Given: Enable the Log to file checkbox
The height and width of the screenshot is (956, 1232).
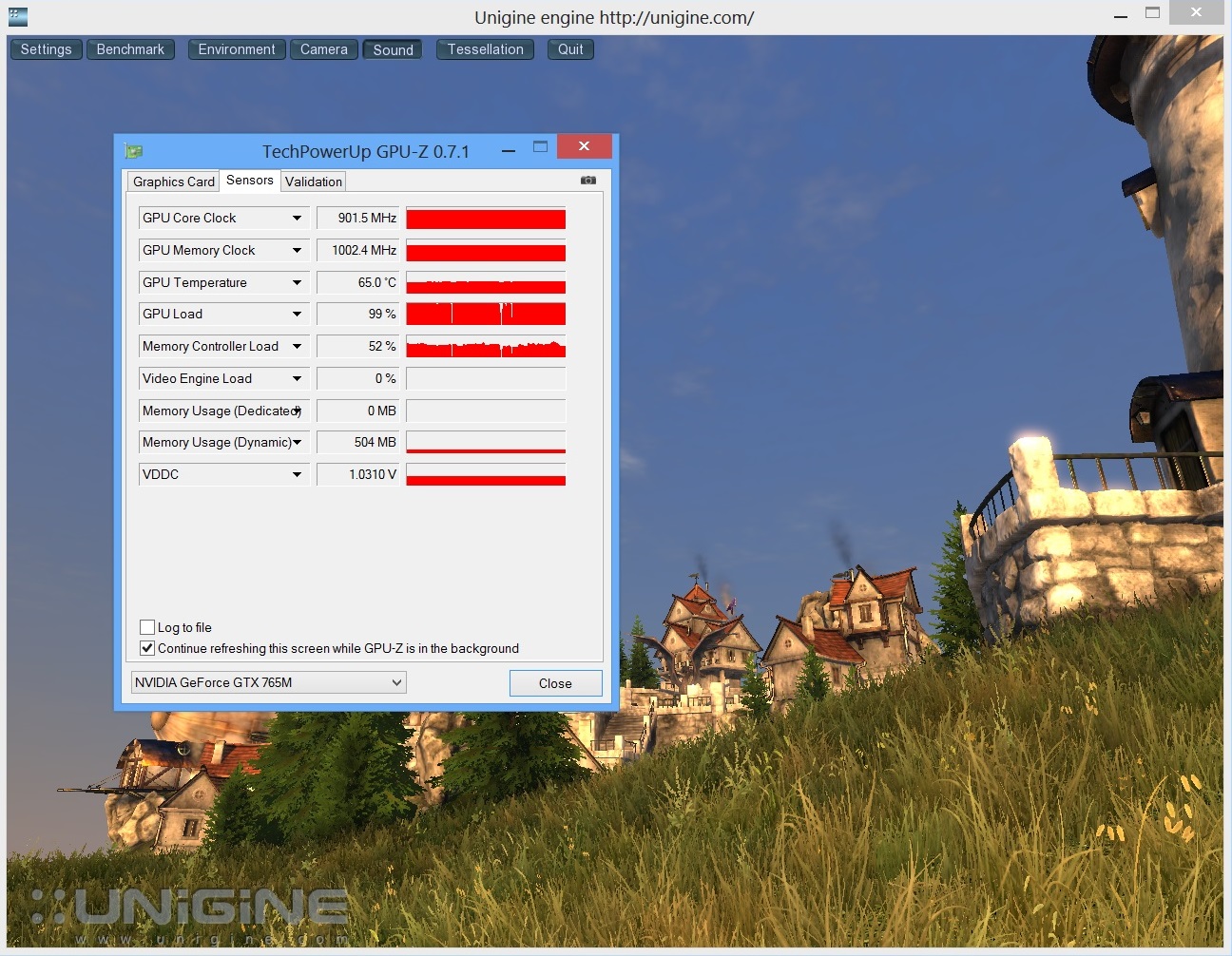Looking at the screenshot, I should [x=147, y=627].
